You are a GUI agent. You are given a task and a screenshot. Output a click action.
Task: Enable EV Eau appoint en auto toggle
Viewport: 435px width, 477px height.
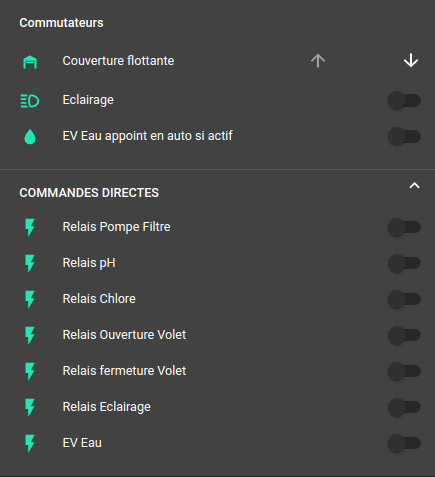[x=404, y=137]
